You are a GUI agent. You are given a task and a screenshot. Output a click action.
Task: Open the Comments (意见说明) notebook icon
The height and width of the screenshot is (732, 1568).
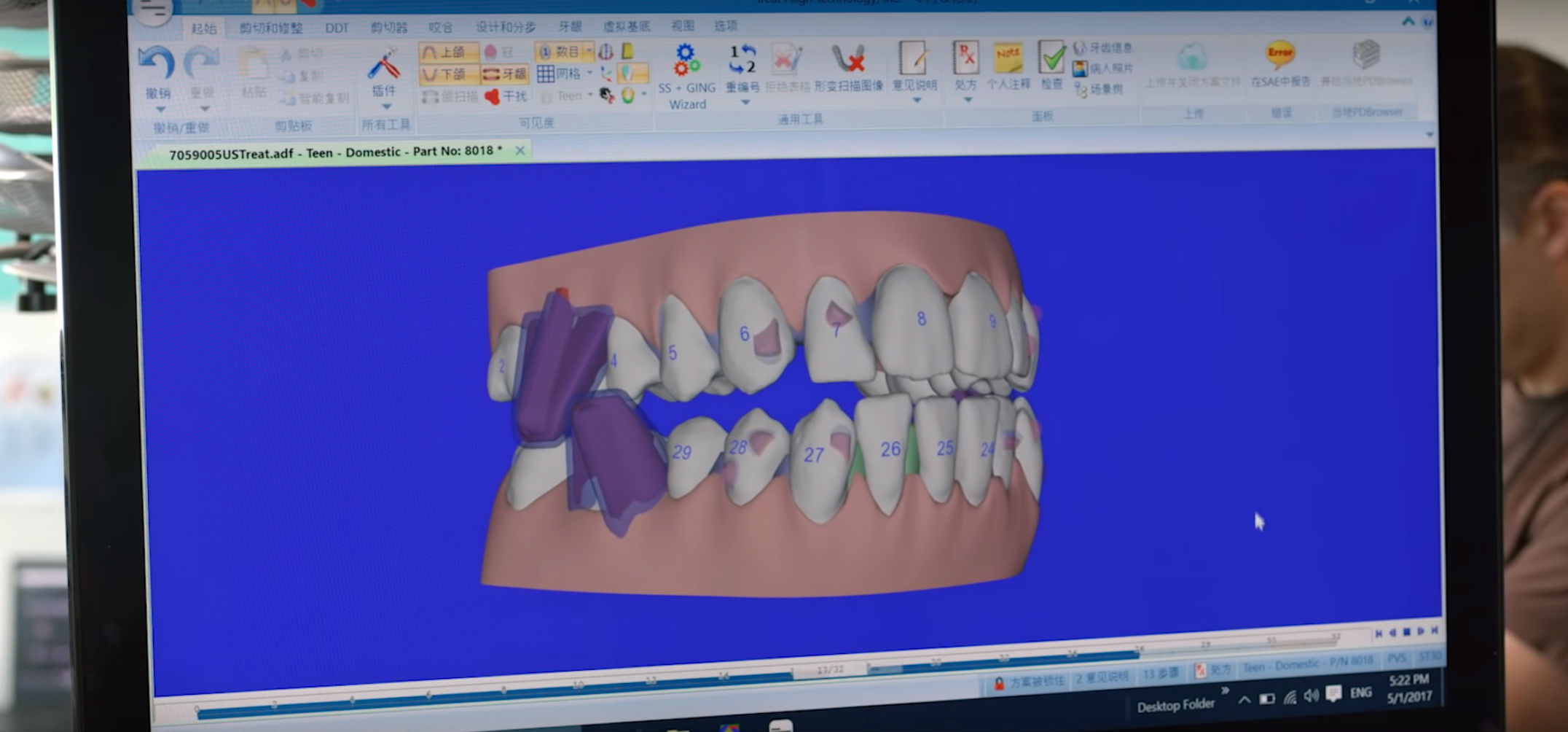(x=913, y=58)
